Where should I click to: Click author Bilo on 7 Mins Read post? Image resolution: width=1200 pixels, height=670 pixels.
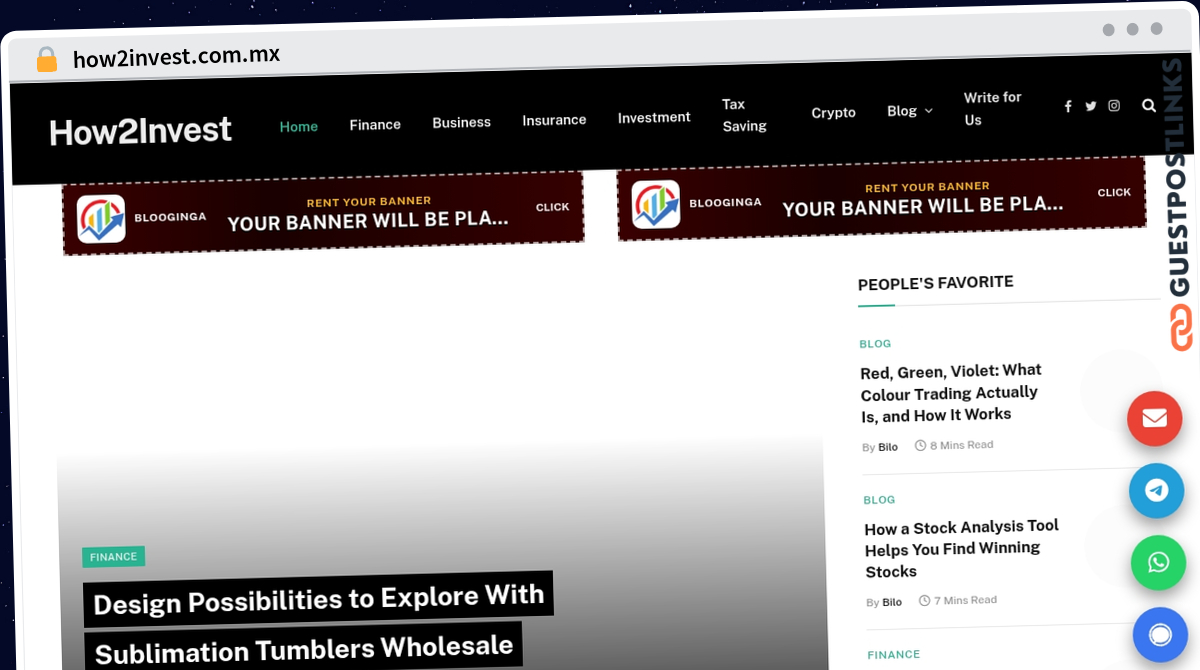point(892,602)
